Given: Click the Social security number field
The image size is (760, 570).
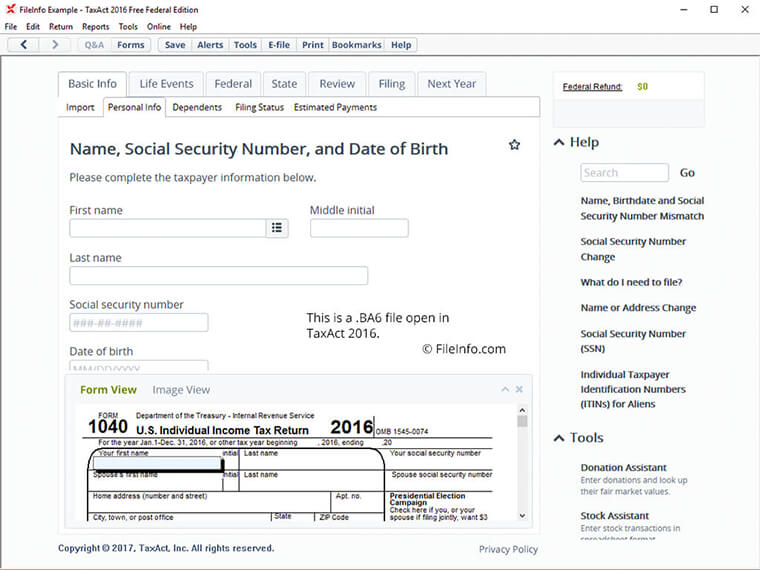Looking at the screenshot, I should tap(138, 322).
